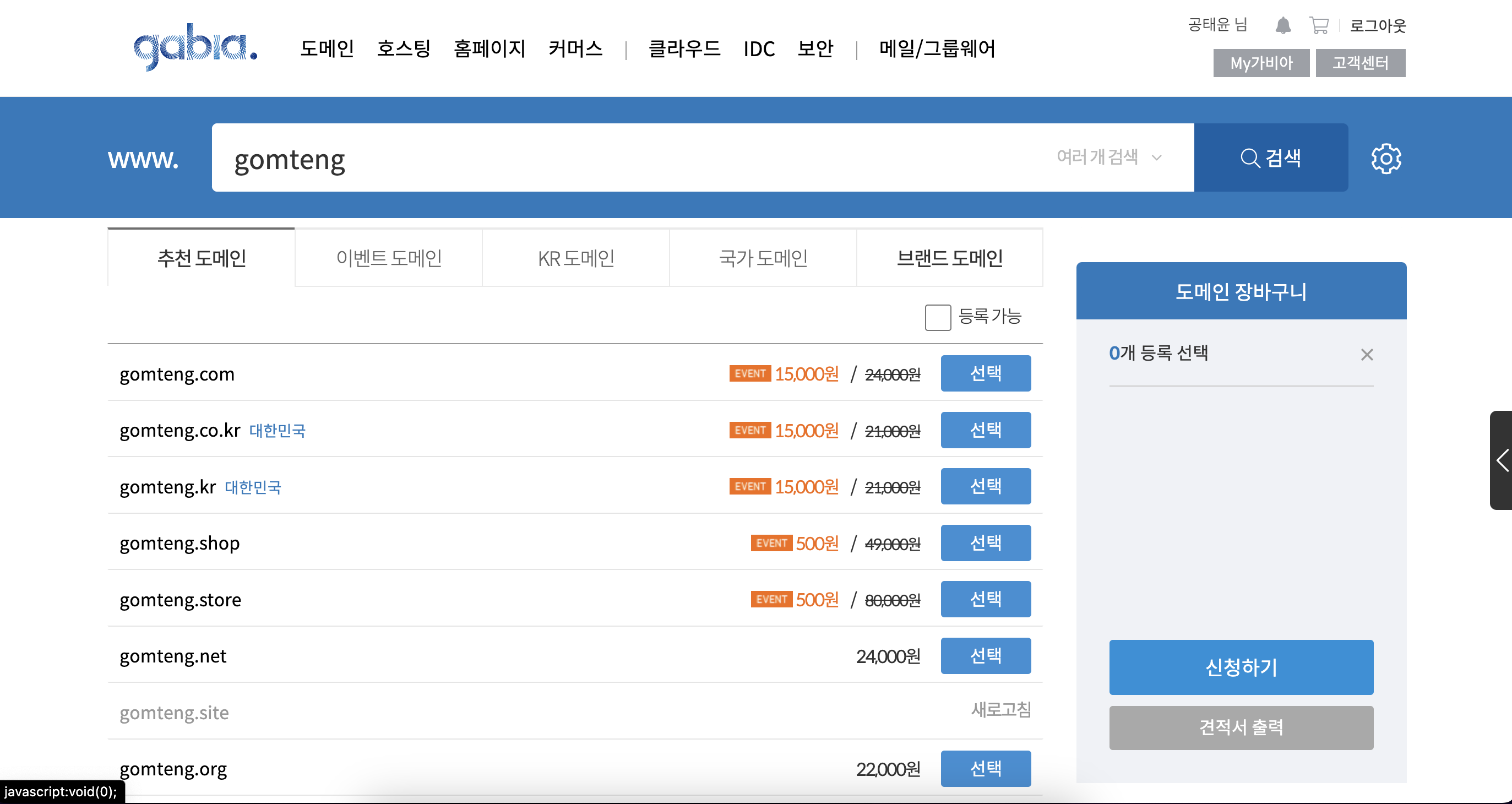The height and width of the screenshot is (804, 1512).
Task: Open the IDC menu
Action: click(x=759, y=48)
